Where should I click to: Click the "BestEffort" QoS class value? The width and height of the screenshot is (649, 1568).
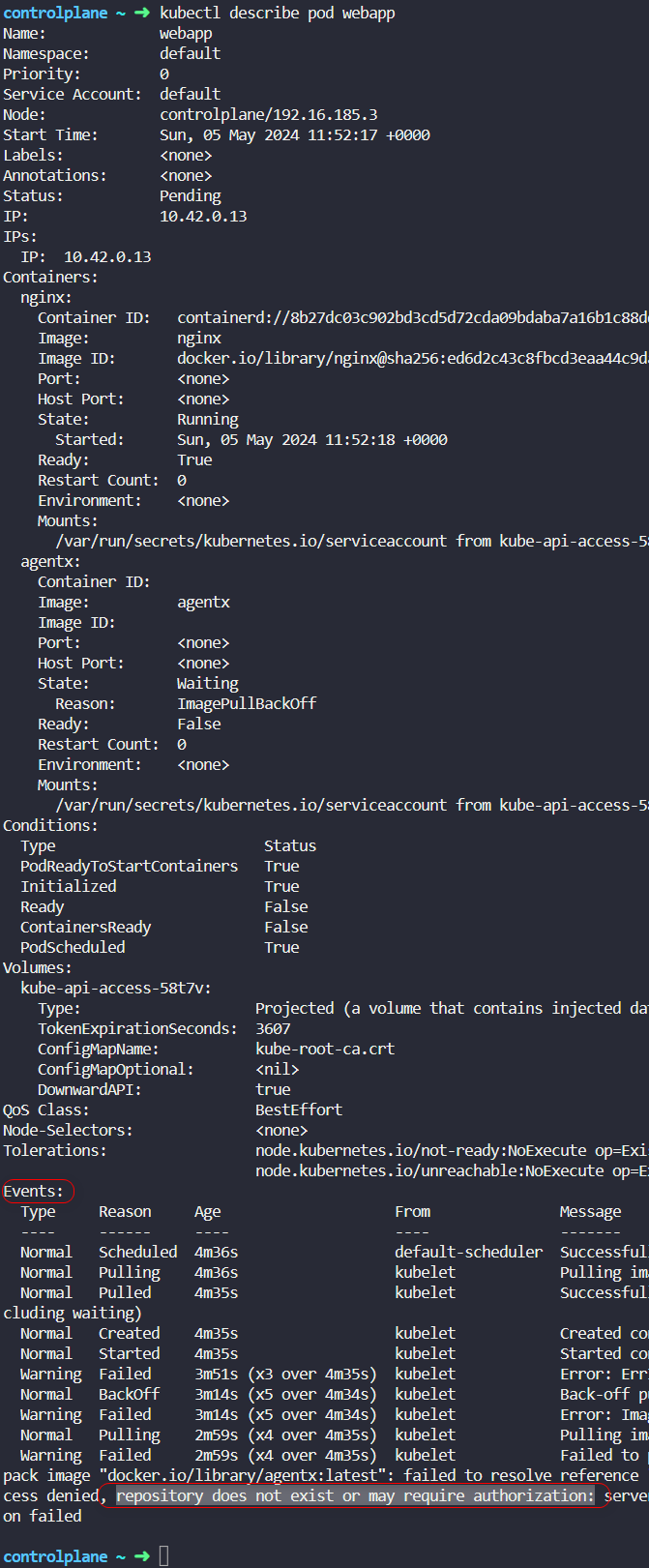tap(299, 1109)
